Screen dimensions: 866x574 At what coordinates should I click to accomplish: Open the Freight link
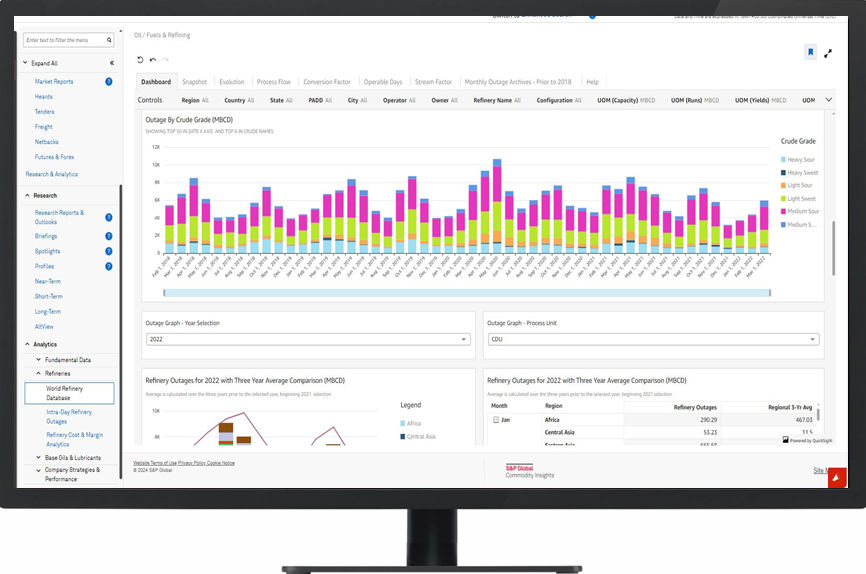pos(44,127)
